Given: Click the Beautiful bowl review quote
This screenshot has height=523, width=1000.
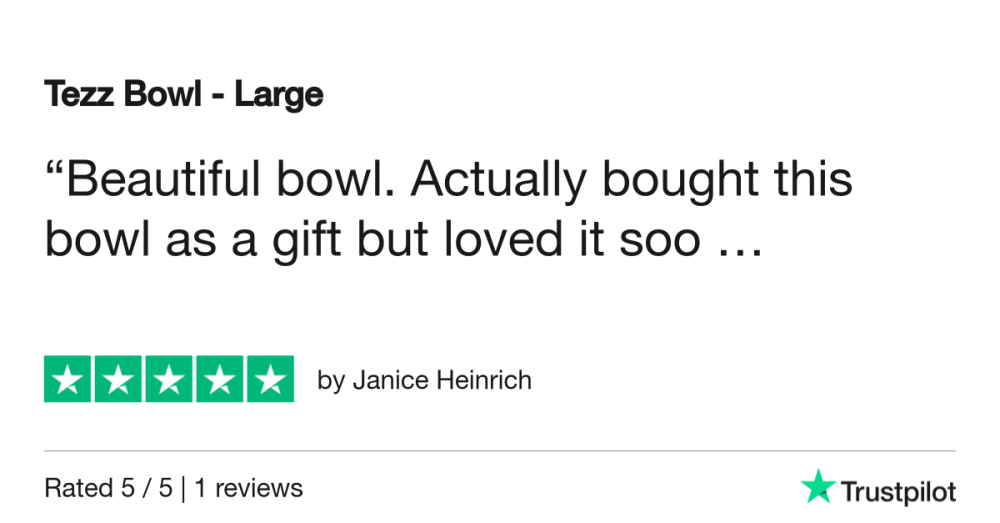Looking at the screenshot, I should [448, 209].
